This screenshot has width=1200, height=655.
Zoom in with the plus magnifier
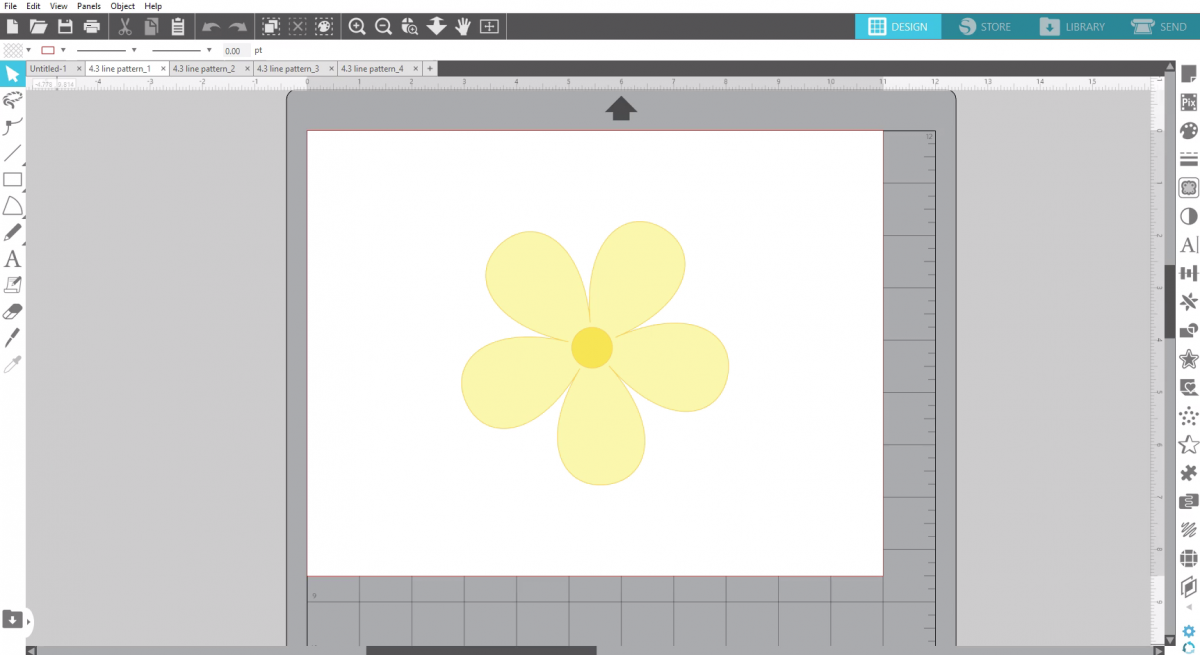coord(357,27)
